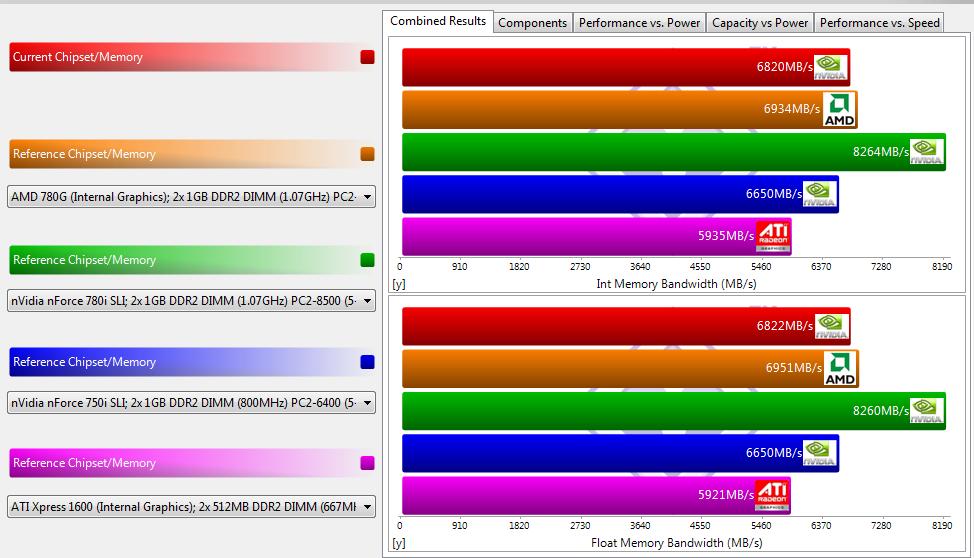
Task: Click the orange Reference Chipset/Memory color swatch
Action: (x=367, y=154)
